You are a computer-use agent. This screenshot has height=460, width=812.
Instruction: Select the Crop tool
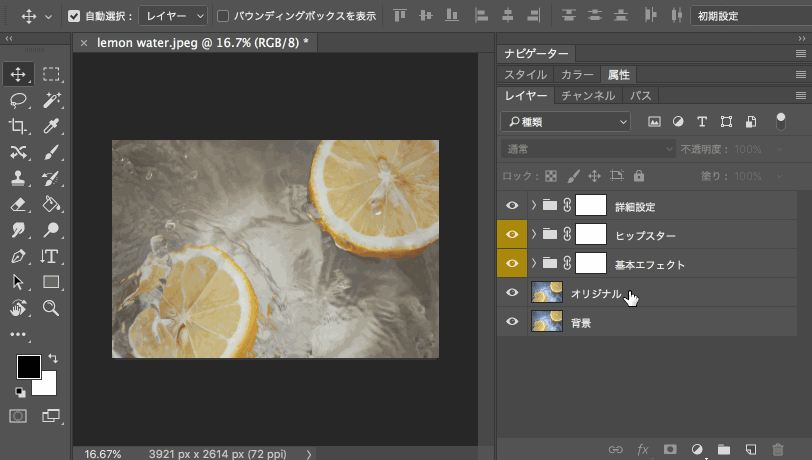(x=18, y=126)
